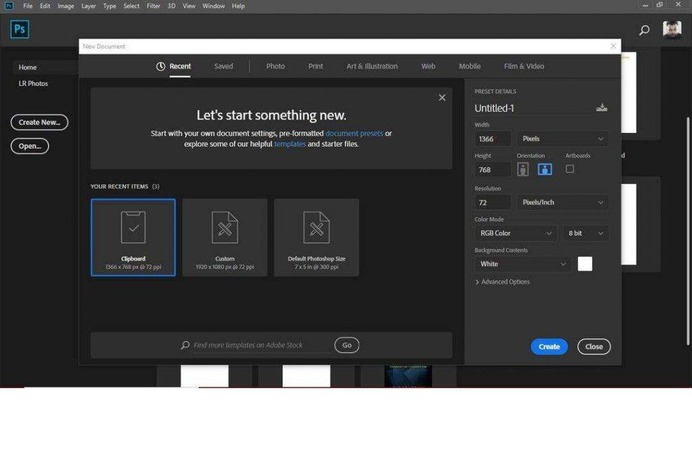Open the Type menu

(x=109, y=6)
